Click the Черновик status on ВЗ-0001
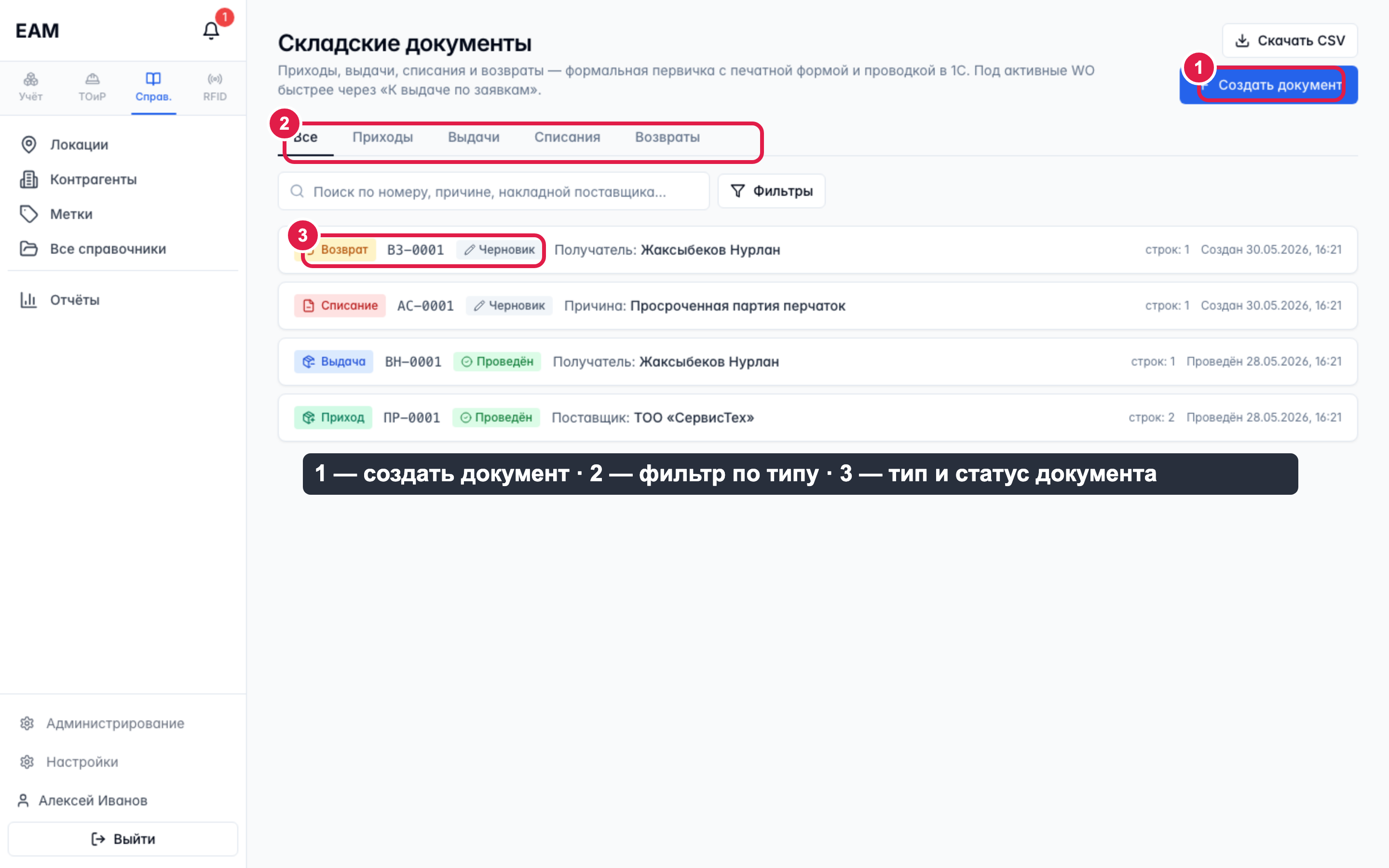Screen dimensions: 1389x868 click(499, 250)
